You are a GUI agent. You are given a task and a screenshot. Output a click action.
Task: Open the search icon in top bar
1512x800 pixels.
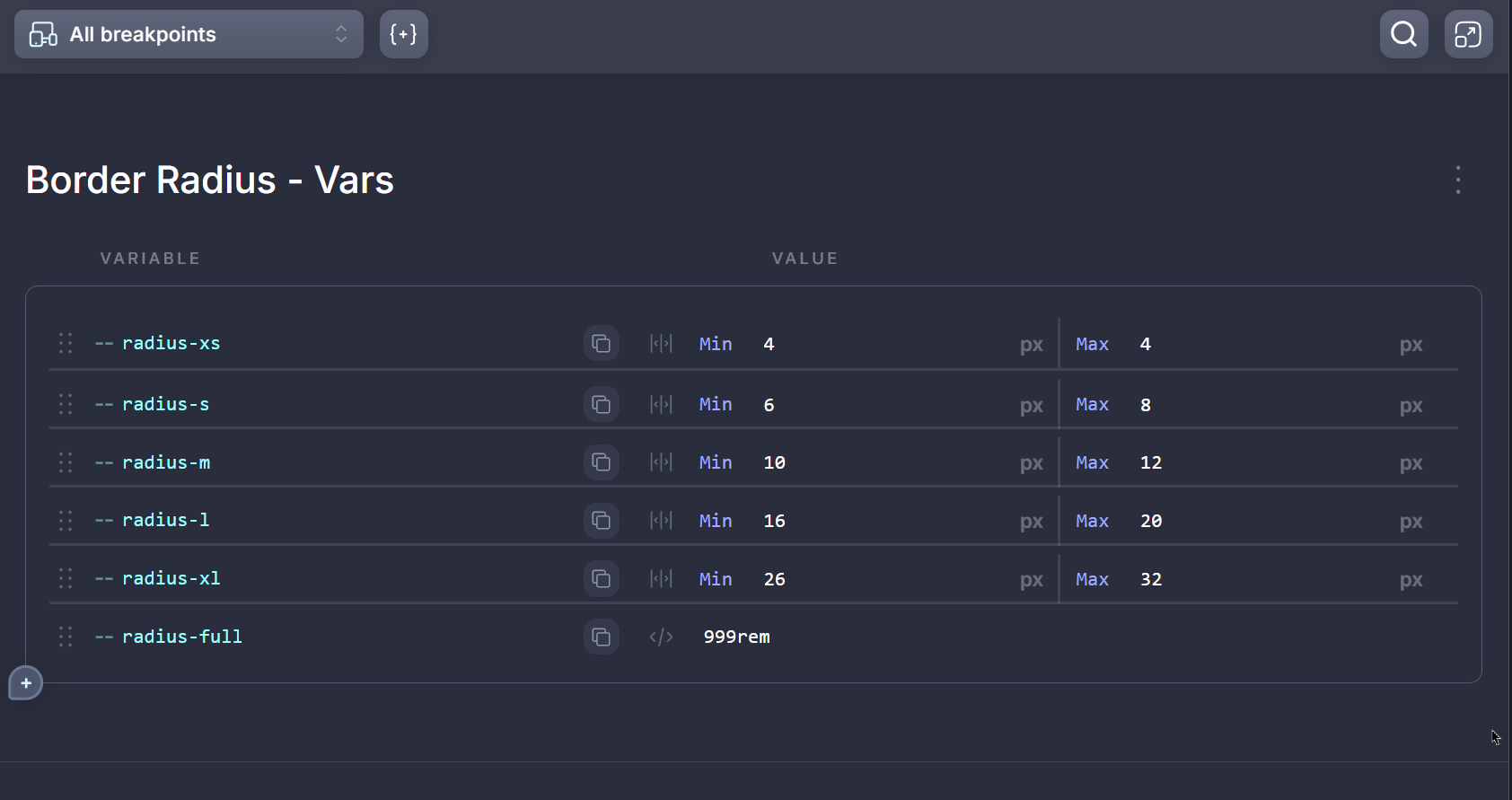coord(1403,34)
